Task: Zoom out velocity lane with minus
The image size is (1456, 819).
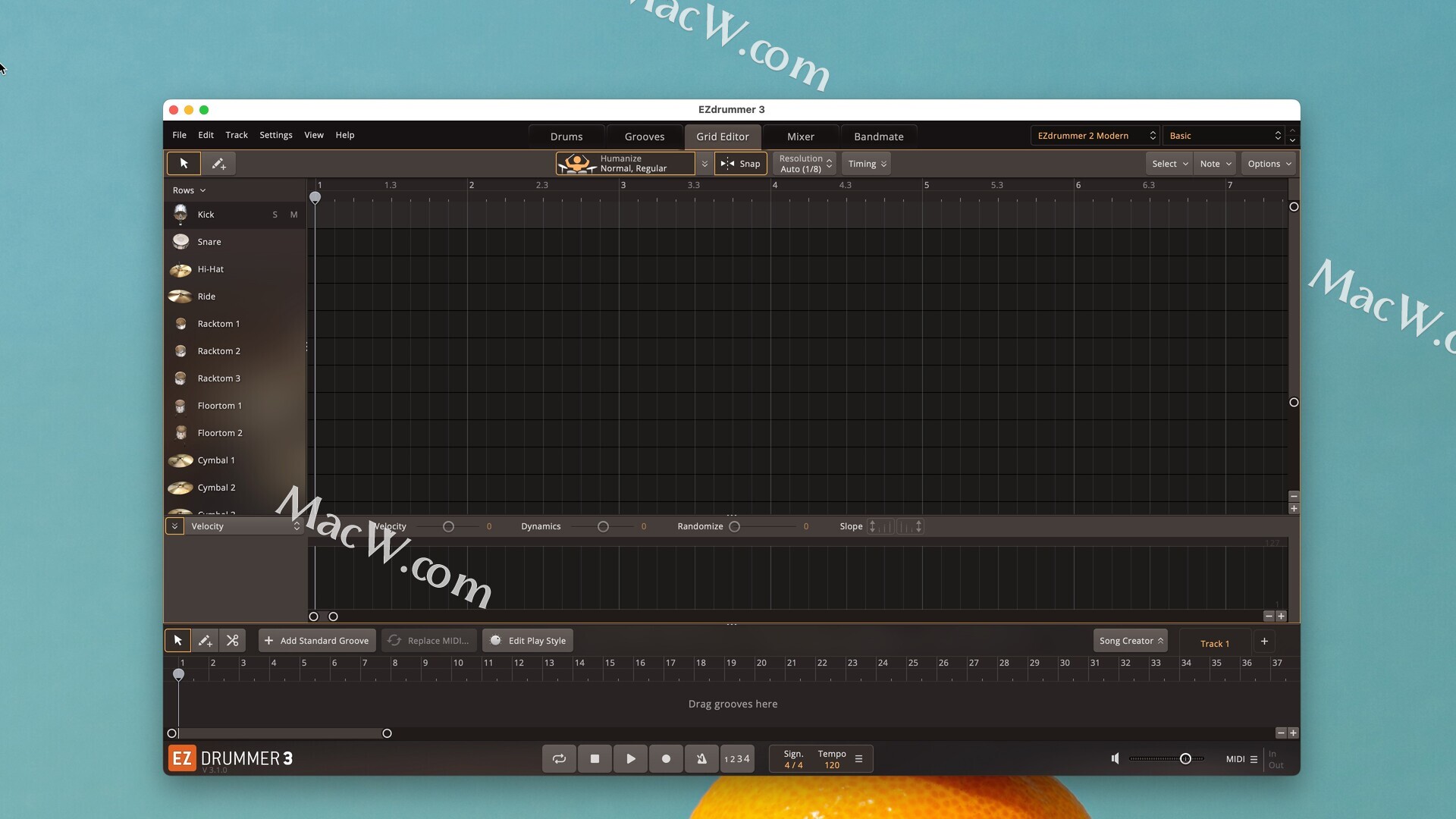Action: point(1269,617)
